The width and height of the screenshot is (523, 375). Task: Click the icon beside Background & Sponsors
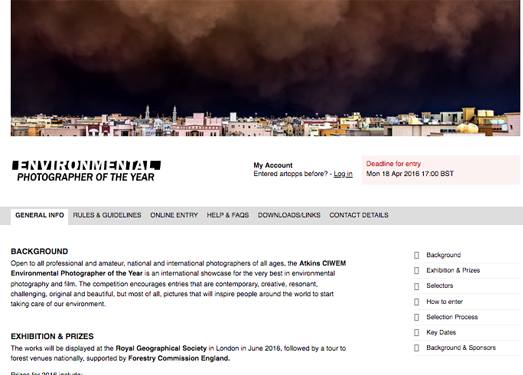coord(417,348)
